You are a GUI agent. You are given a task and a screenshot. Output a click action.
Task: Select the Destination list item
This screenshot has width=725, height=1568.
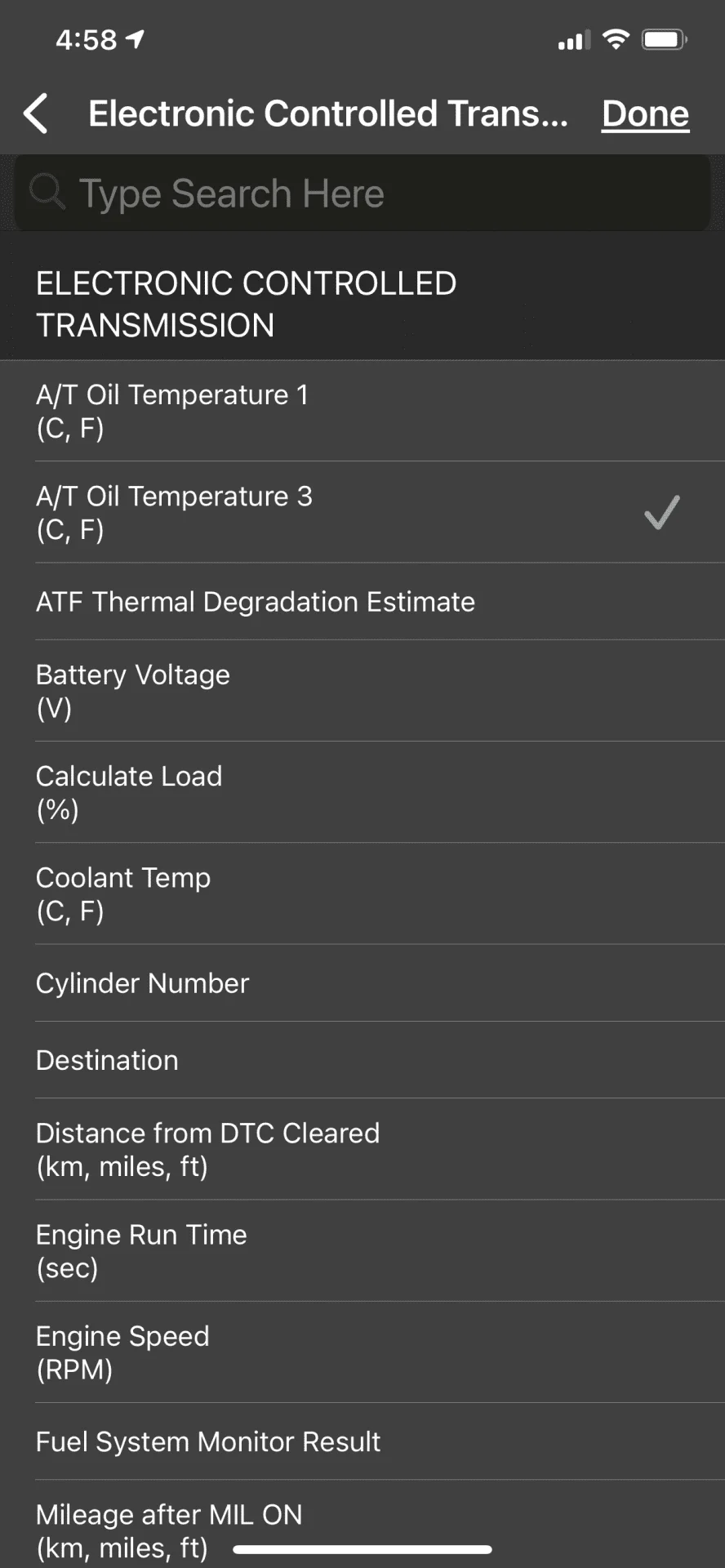(x=362, y=1060)
